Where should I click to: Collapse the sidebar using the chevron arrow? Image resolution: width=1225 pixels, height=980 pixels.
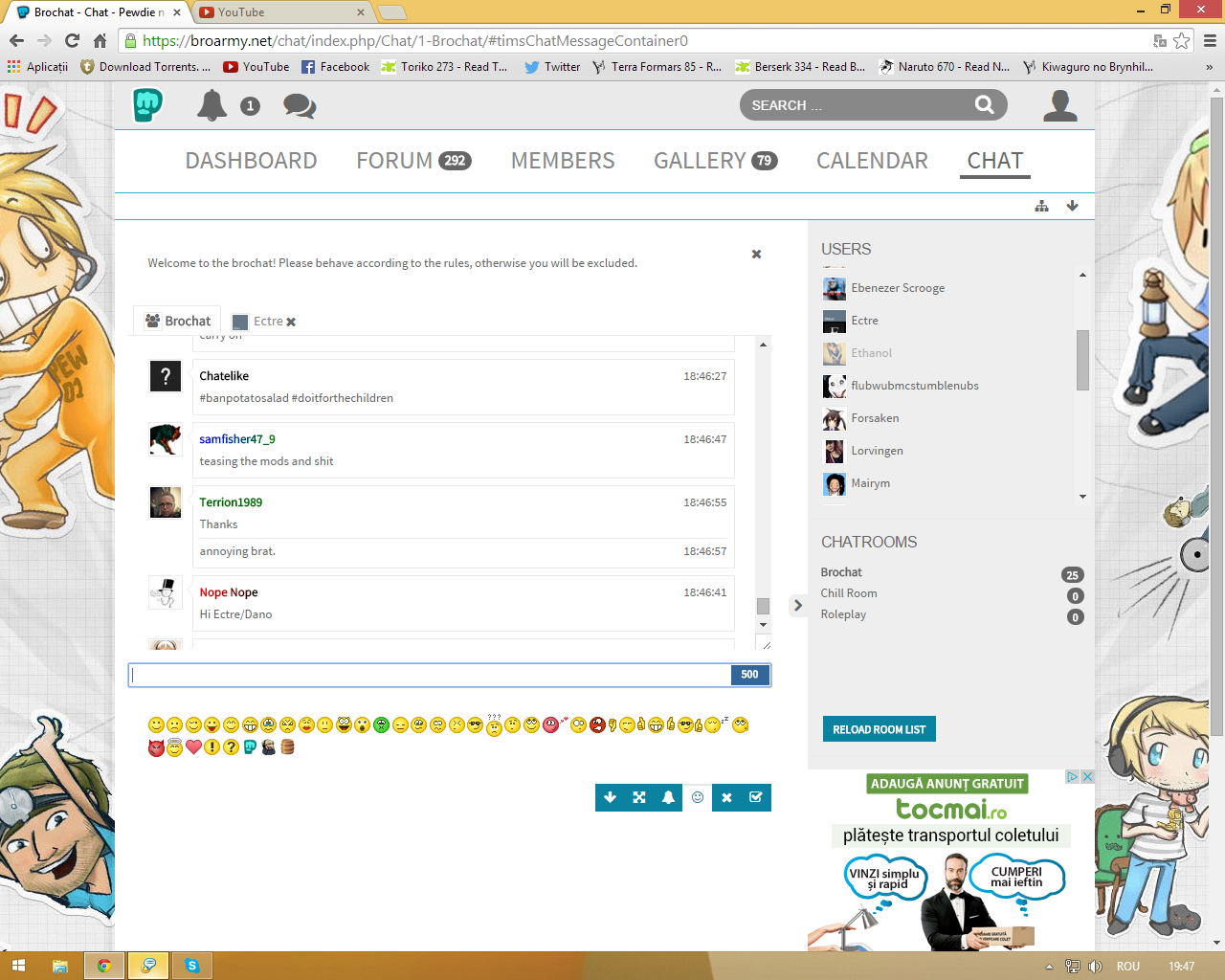pyautogui.click(x=797, y=605)
